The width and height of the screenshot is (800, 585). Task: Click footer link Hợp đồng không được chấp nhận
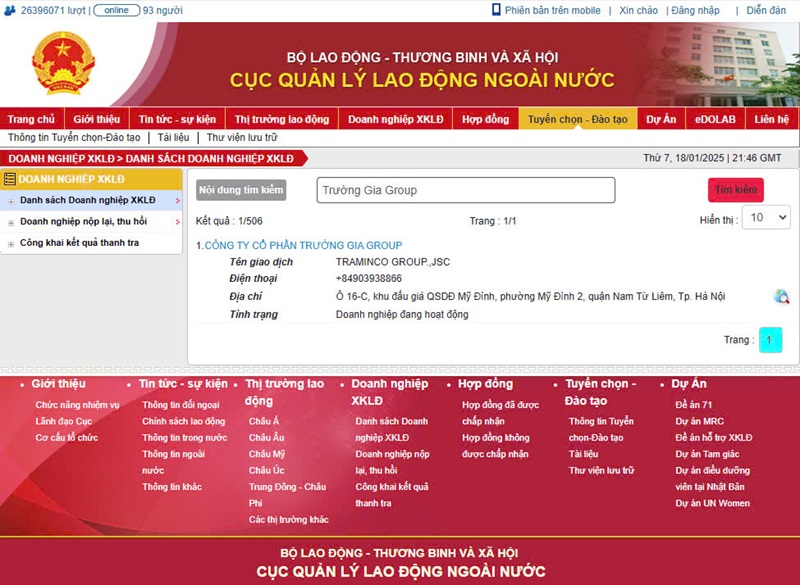click(x=495, y=446)
